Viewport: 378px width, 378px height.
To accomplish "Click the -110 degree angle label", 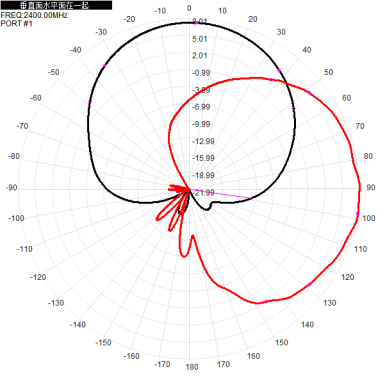I will point(24,249).
